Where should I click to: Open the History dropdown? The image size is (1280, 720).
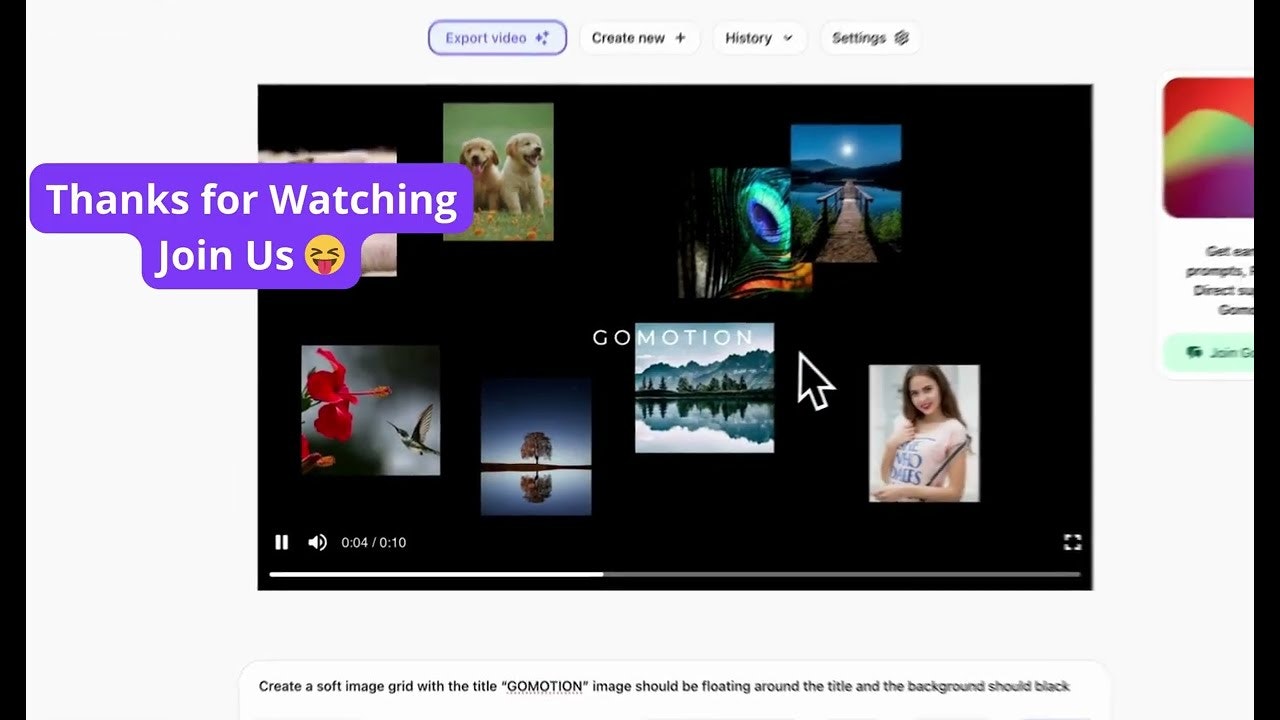759,38
